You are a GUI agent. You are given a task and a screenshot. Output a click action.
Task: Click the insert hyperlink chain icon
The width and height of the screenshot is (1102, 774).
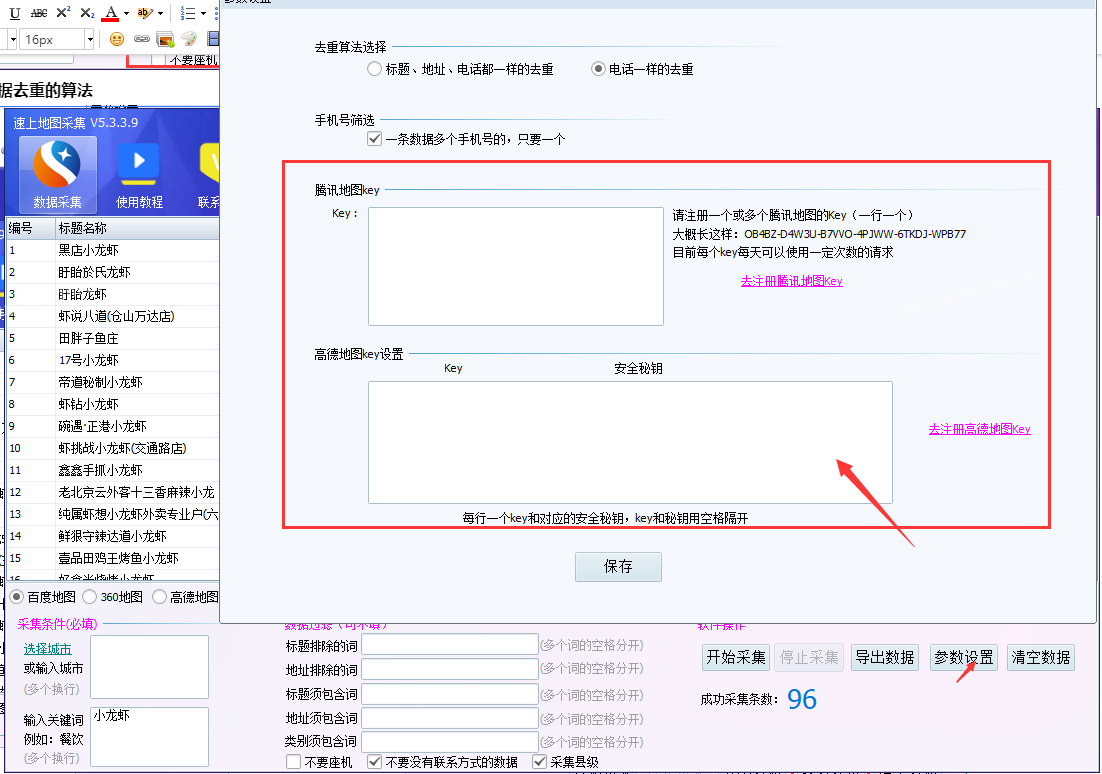pyautogui.click(x=141, y=39)
